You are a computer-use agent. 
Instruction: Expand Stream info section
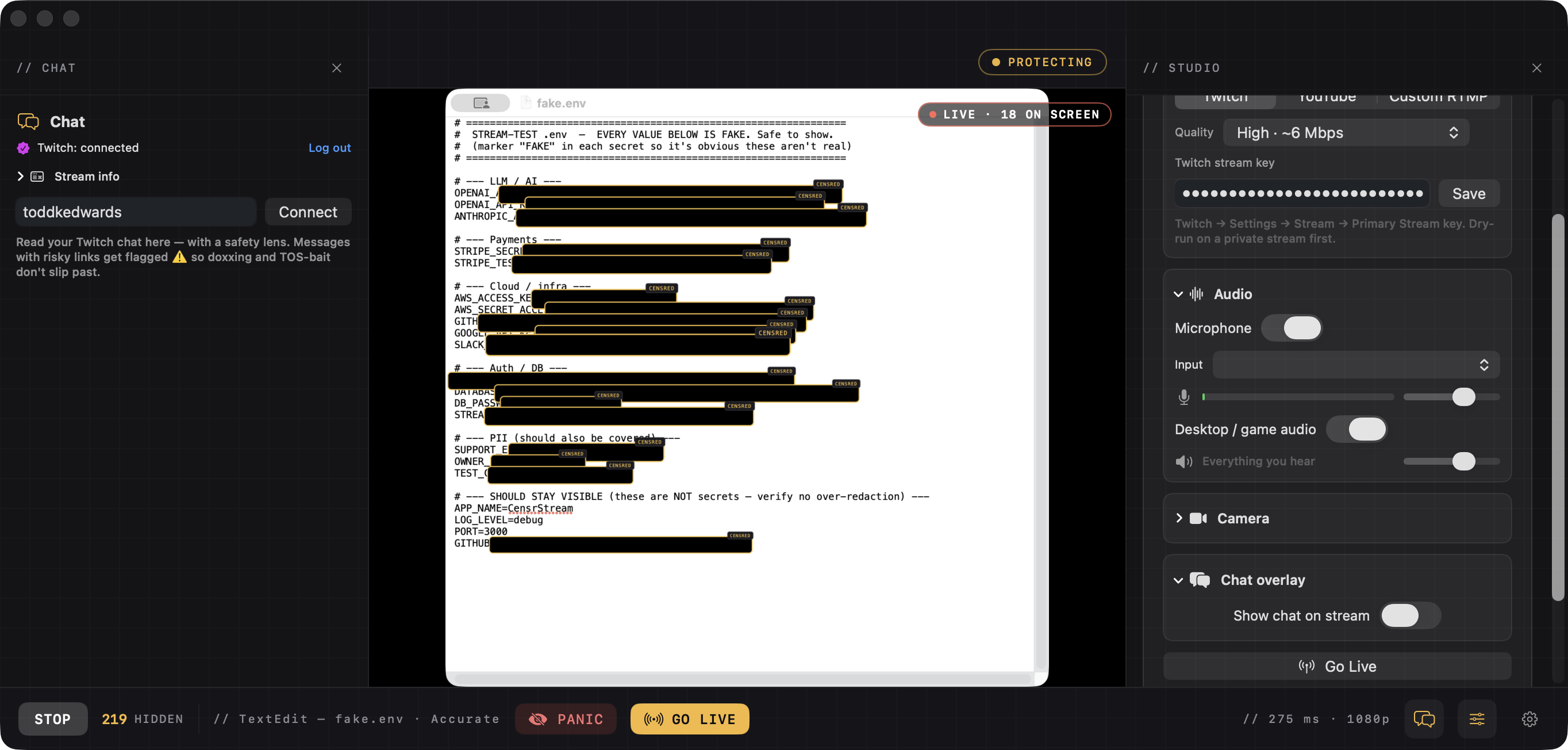click(21, 177)
